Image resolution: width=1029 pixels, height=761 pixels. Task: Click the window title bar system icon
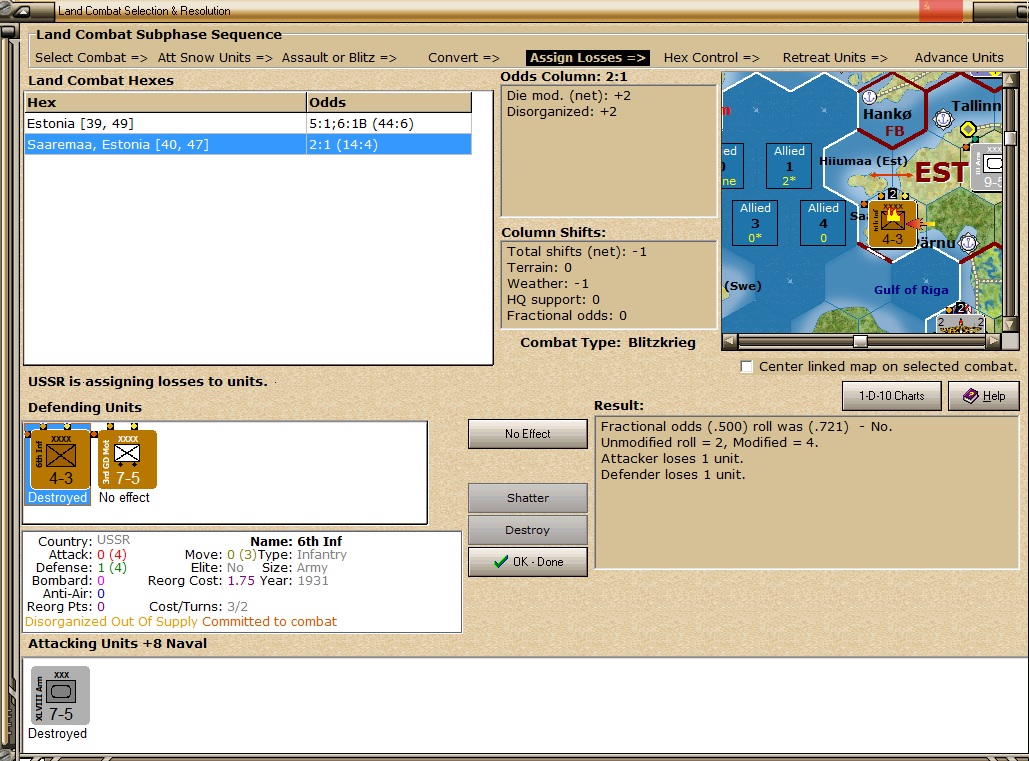pyautogui.click(x=20, y=10)
